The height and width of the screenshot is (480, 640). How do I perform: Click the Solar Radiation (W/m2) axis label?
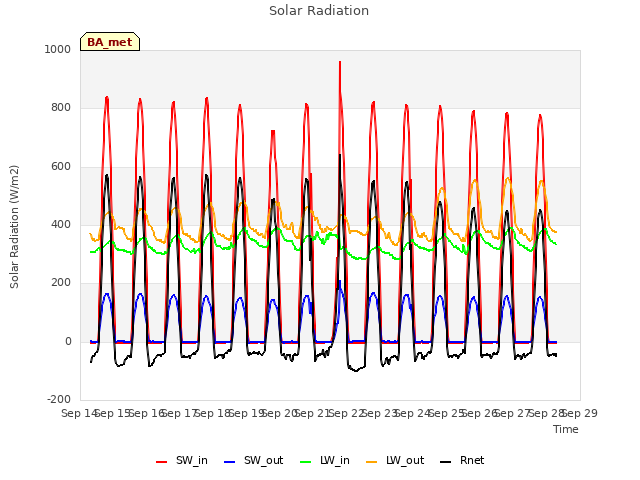14,227
